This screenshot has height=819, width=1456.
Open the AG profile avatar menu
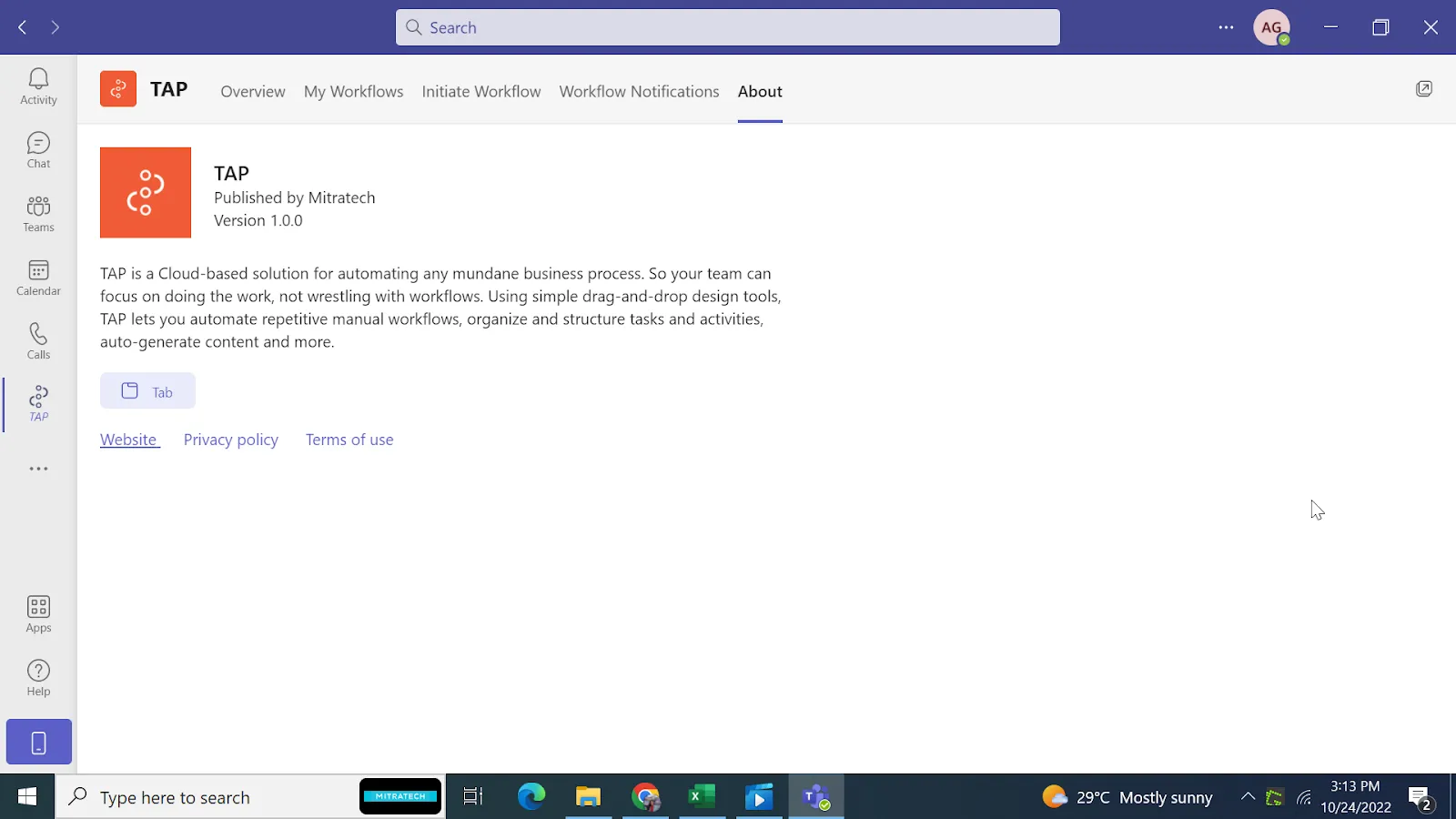[1271, 27]
